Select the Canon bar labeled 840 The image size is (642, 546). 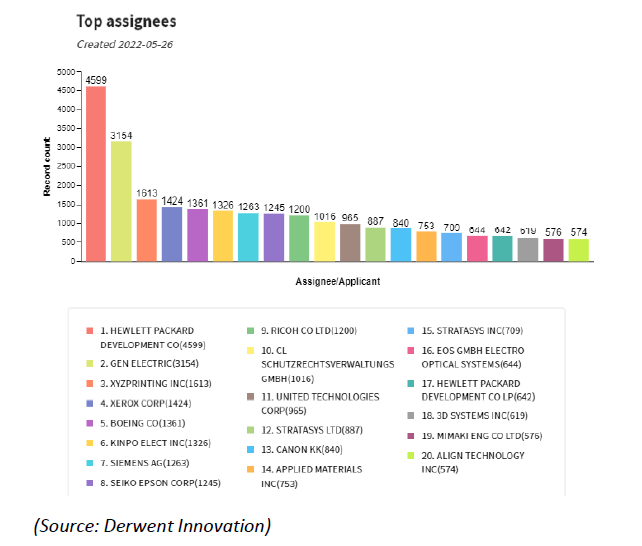coord(401,245)
